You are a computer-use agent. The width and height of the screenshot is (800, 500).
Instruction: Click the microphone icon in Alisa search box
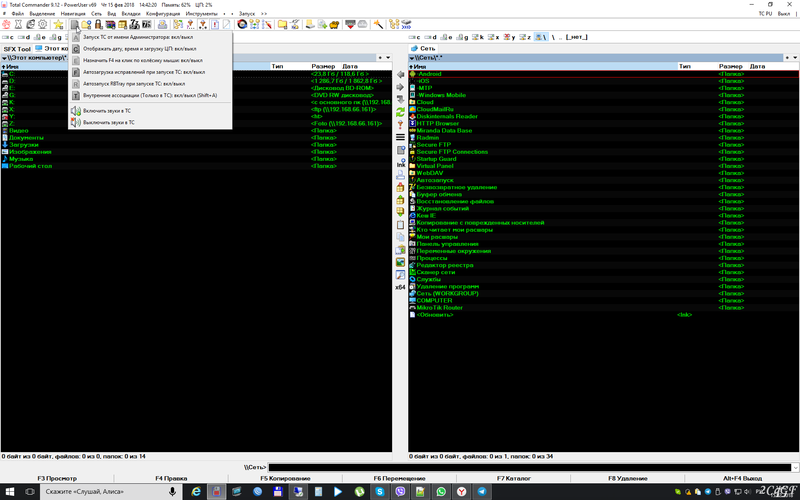[x=172, y=491]
